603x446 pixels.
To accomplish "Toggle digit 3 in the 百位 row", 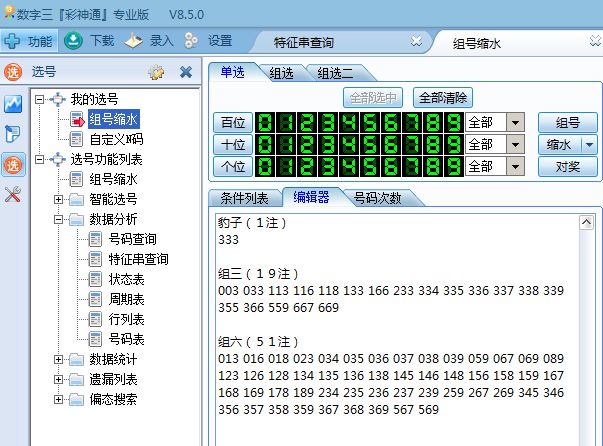I will pos(328,123).
